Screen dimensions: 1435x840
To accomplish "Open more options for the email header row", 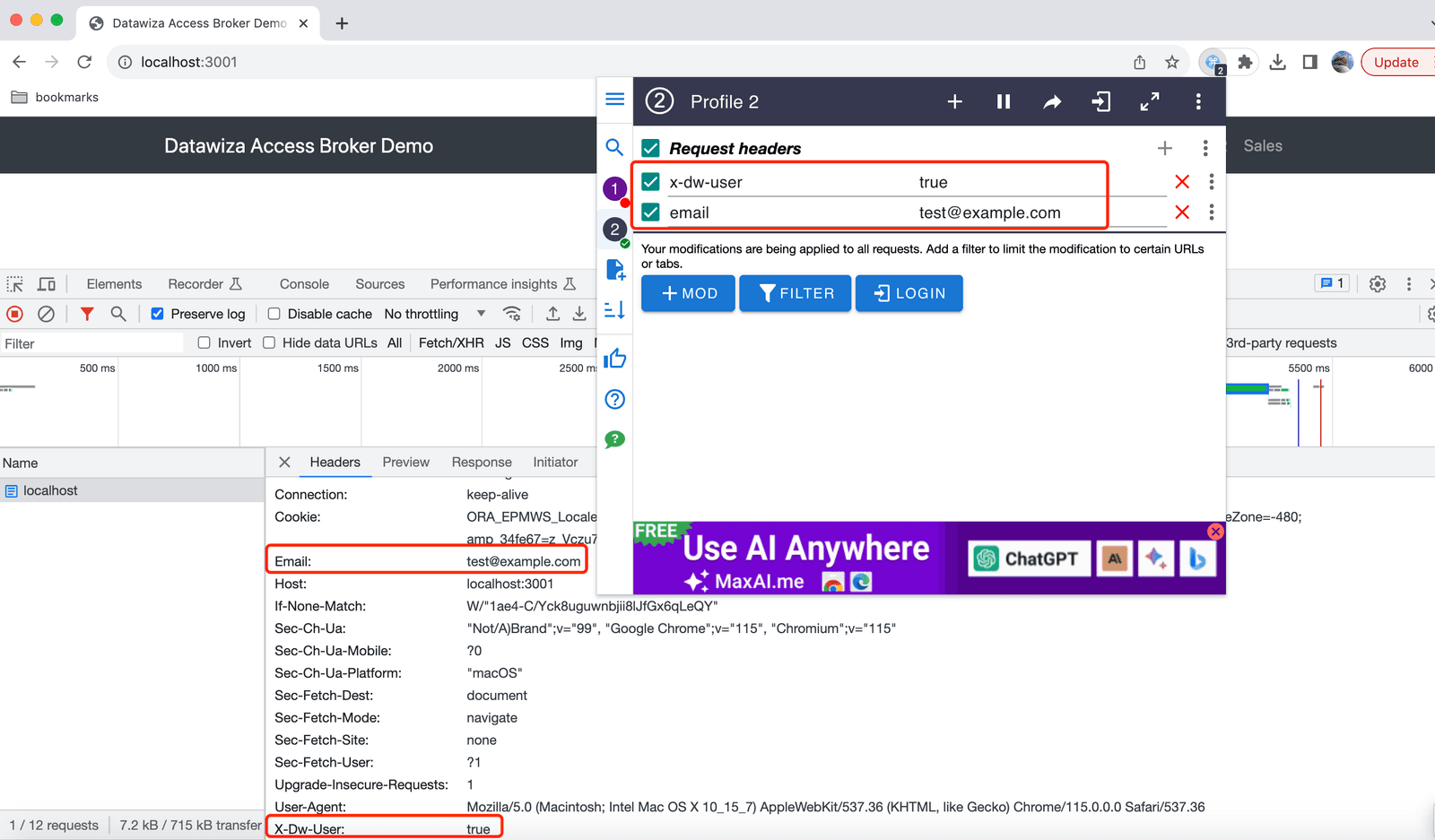I will 1212,212.
